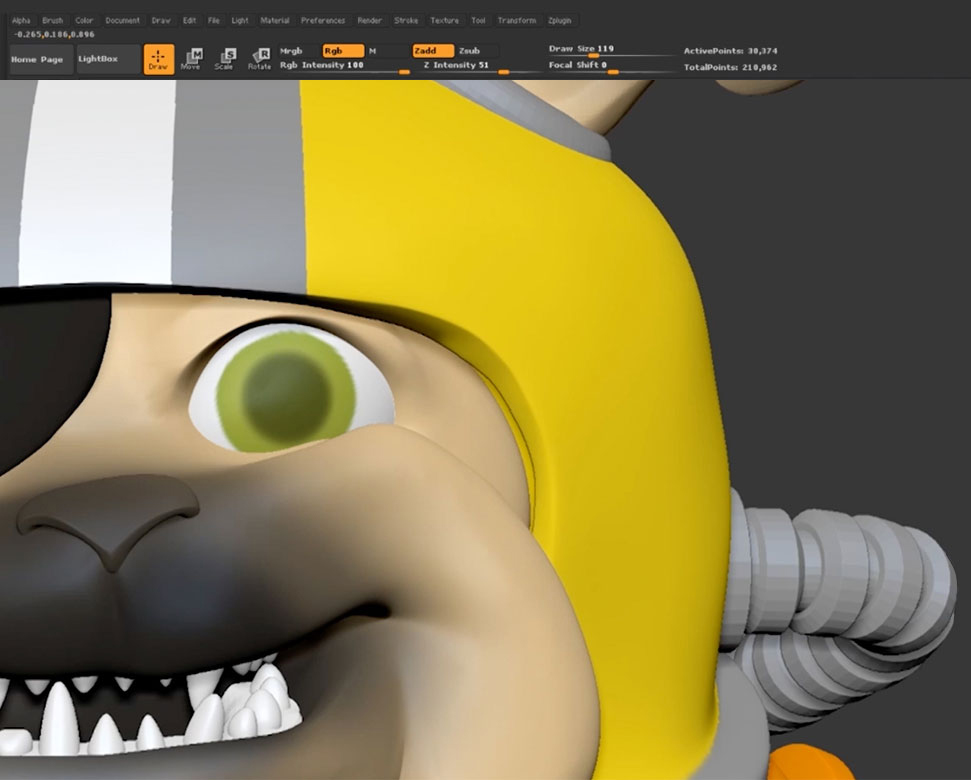Open the File menu
This screenshot has width=971, height=780.
214,20
